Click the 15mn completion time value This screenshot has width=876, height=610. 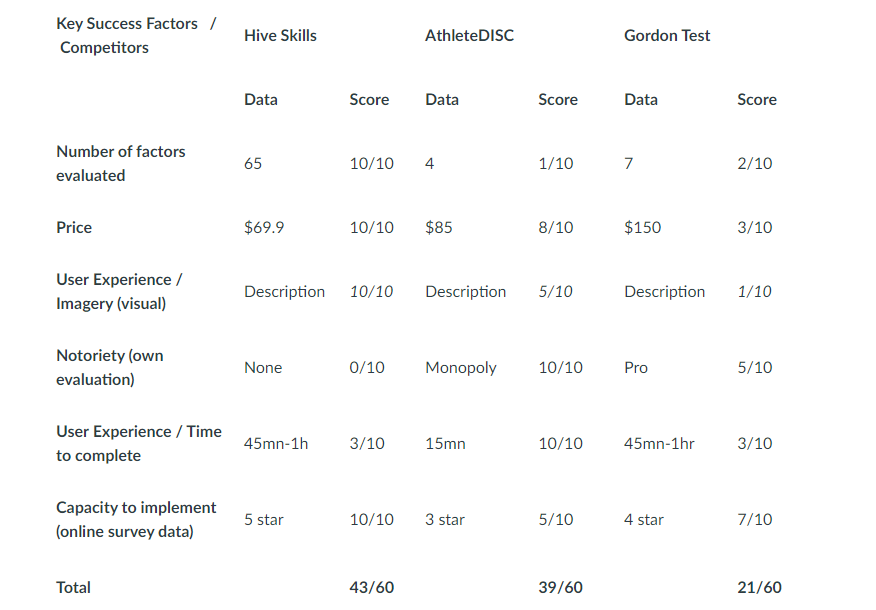point(445,444)
